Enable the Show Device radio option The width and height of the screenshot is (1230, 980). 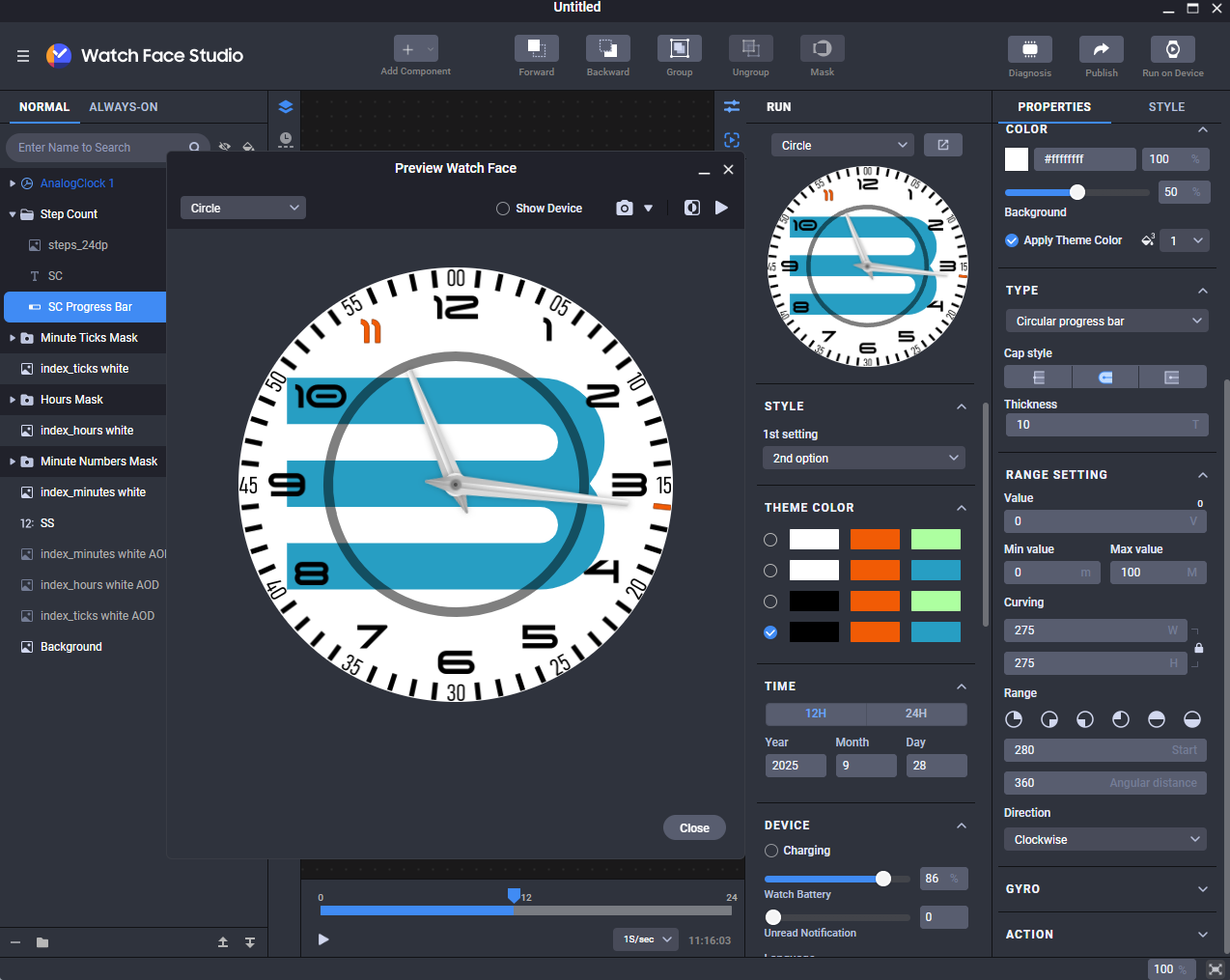[x=503, y=209]
